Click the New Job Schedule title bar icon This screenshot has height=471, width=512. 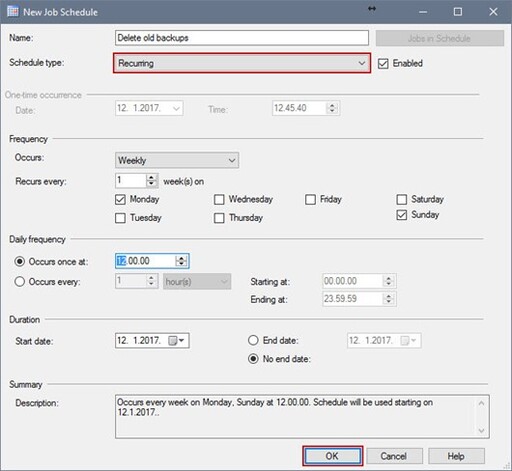13,12
